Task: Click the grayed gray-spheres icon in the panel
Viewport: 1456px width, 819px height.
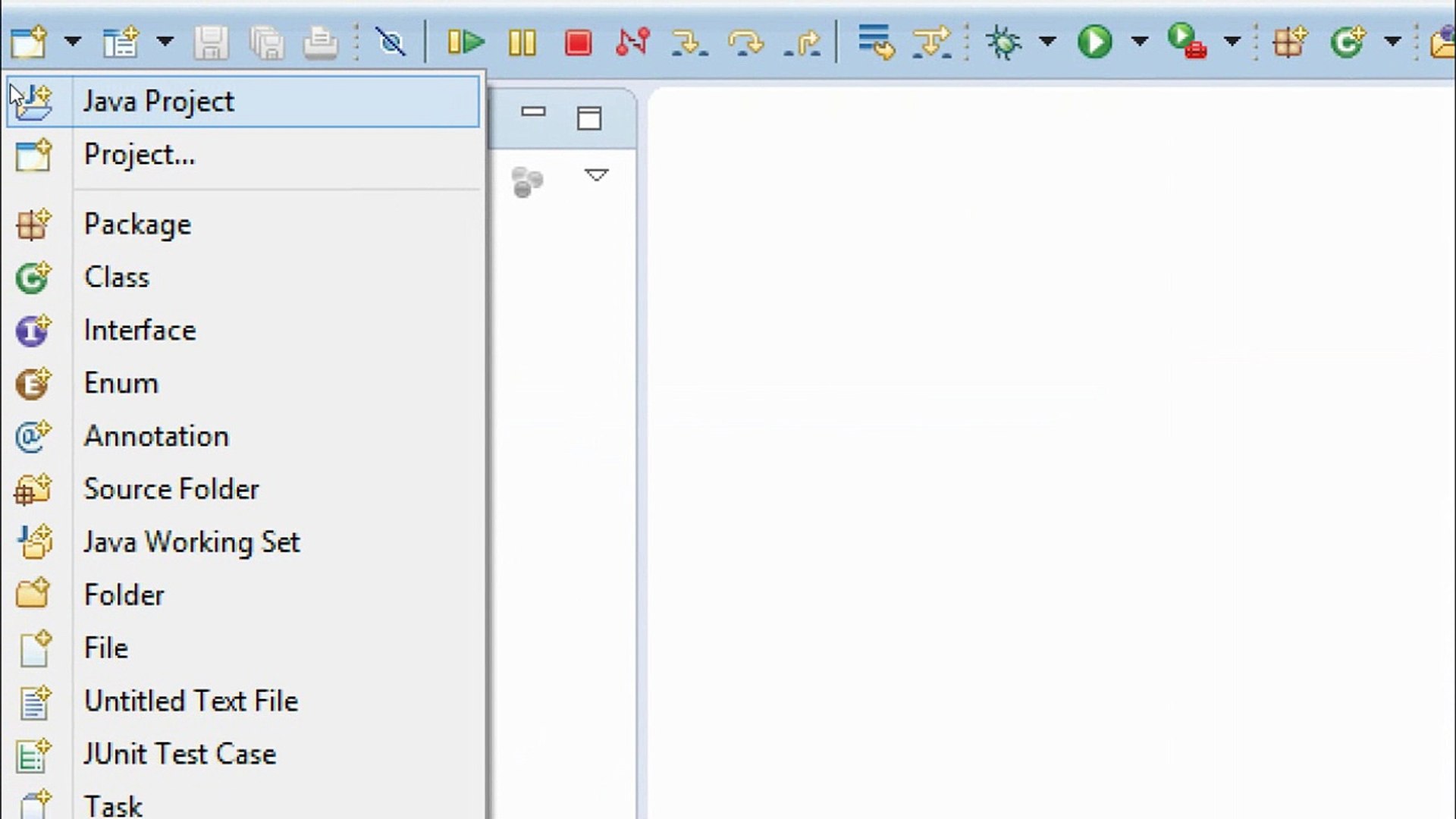Action: click(x=527, y=182)
